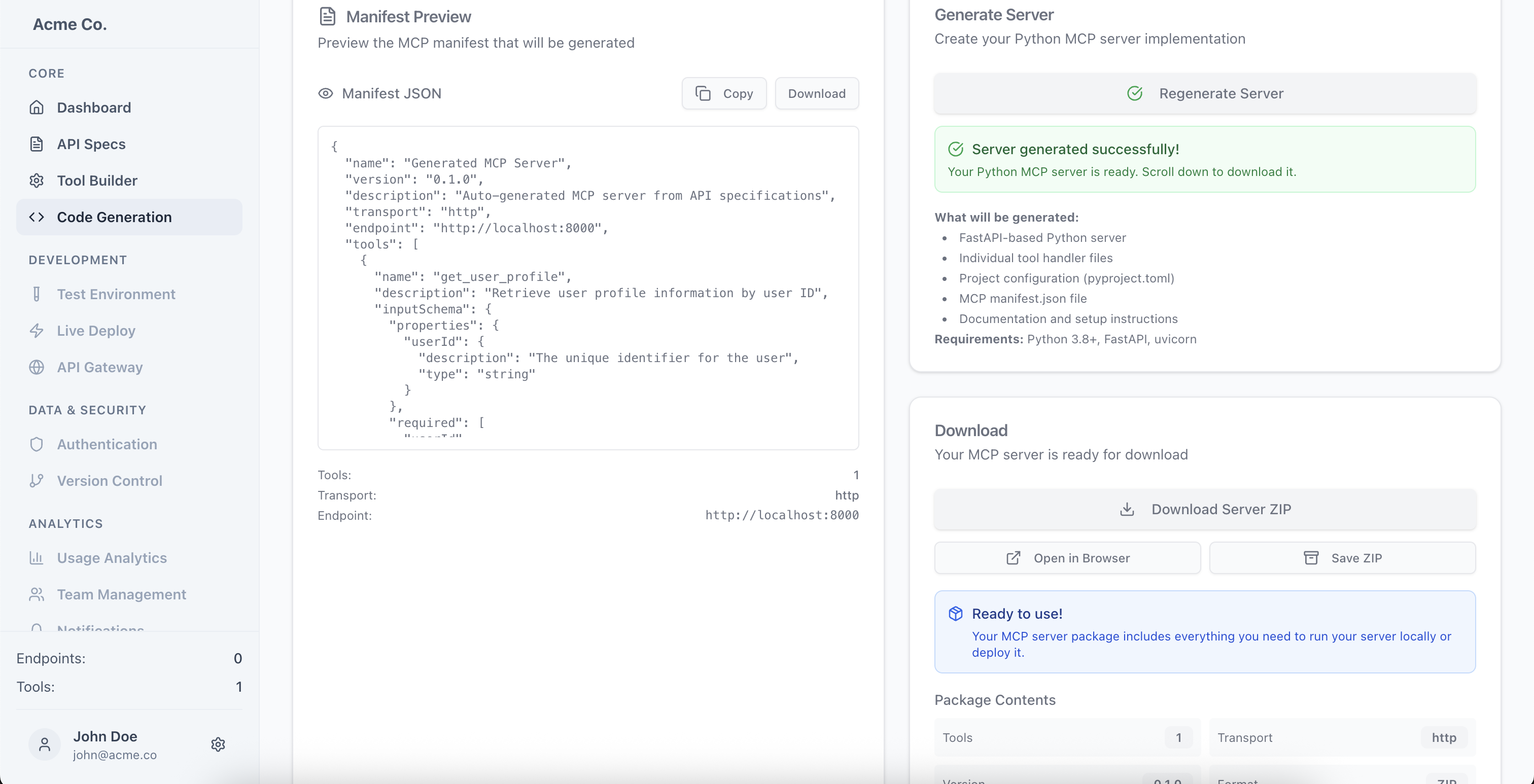Download the manifest JSON file
This screenshot has width=1534, height=784.
(816, 93)
